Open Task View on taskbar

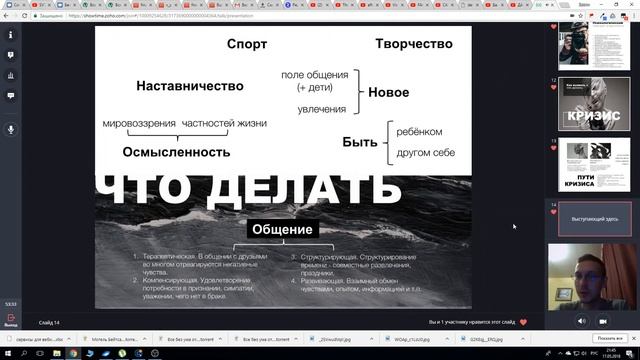coord(40,353)
